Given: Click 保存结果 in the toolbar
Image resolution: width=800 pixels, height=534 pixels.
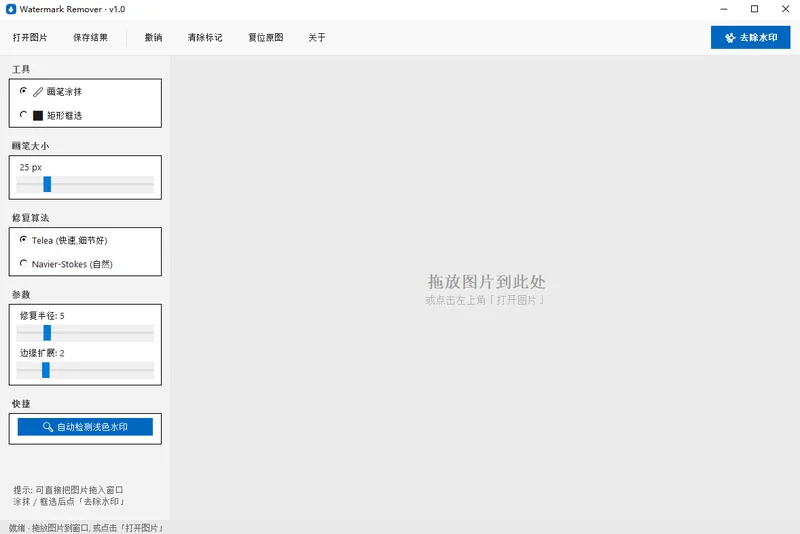Looking at the screenshot, I should click(90, 37).
